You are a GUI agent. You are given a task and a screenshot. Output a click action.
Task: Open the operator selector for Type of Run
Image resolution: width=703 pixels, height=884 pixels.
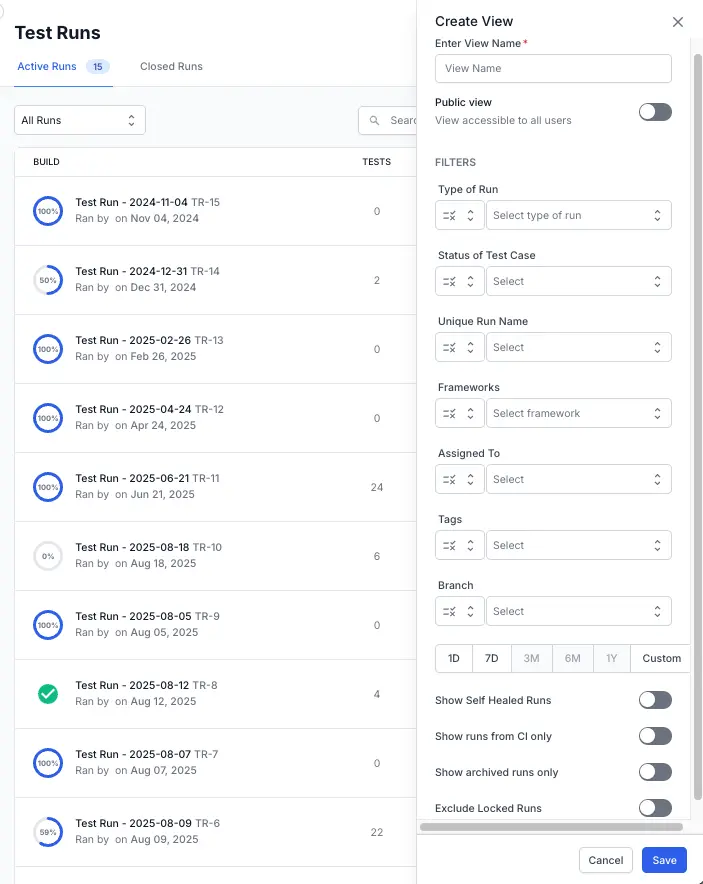pos(459,215)
